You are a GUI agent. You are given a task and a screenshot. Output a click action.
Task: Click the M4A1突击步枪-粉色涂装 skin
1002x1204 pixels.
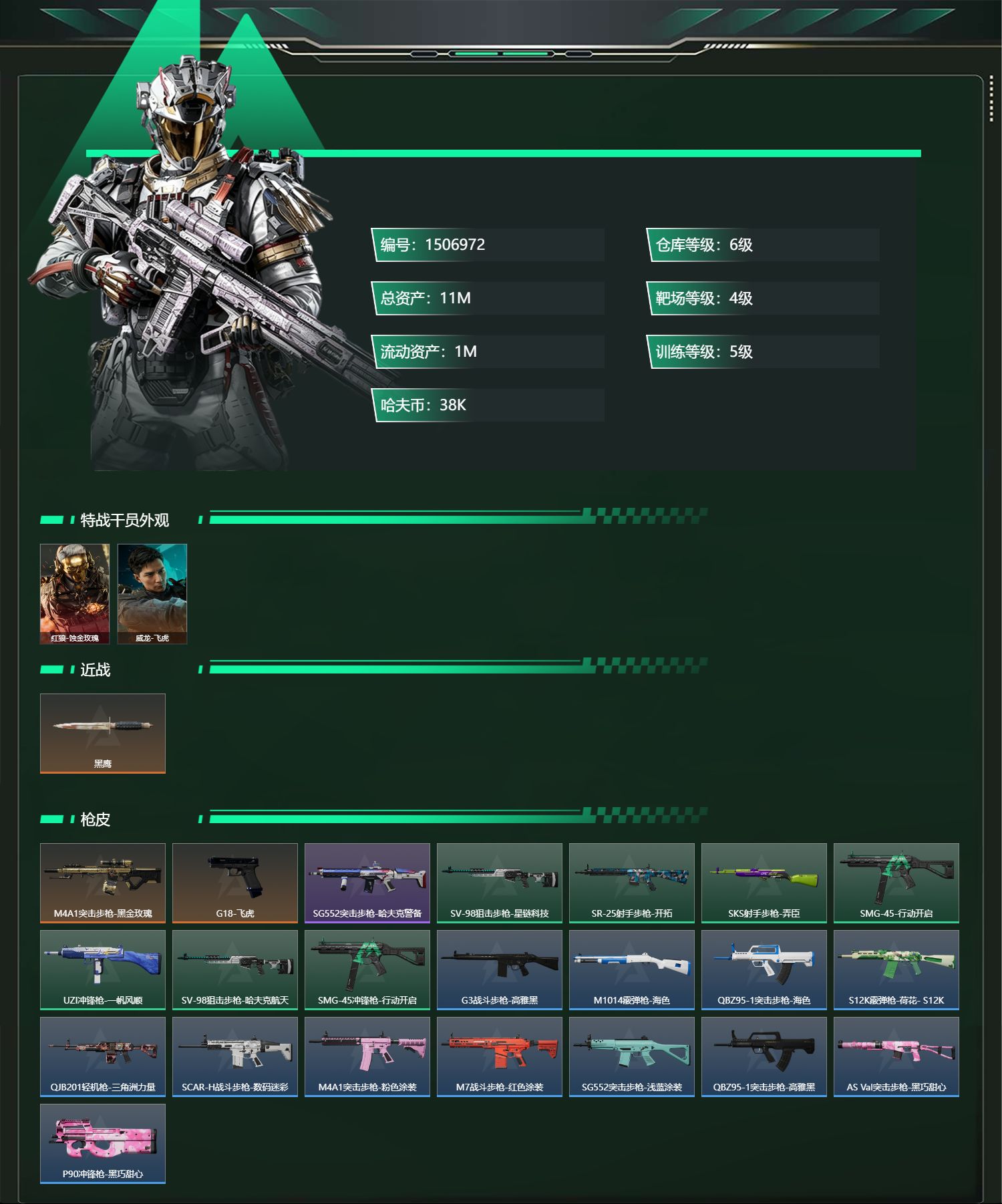(367, 1056)
